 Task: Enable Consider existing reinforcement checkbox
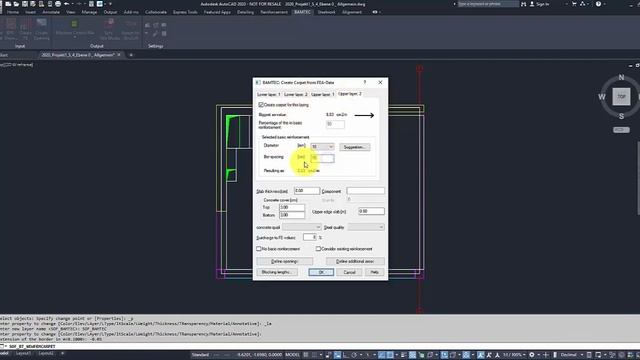pos(318,249)
